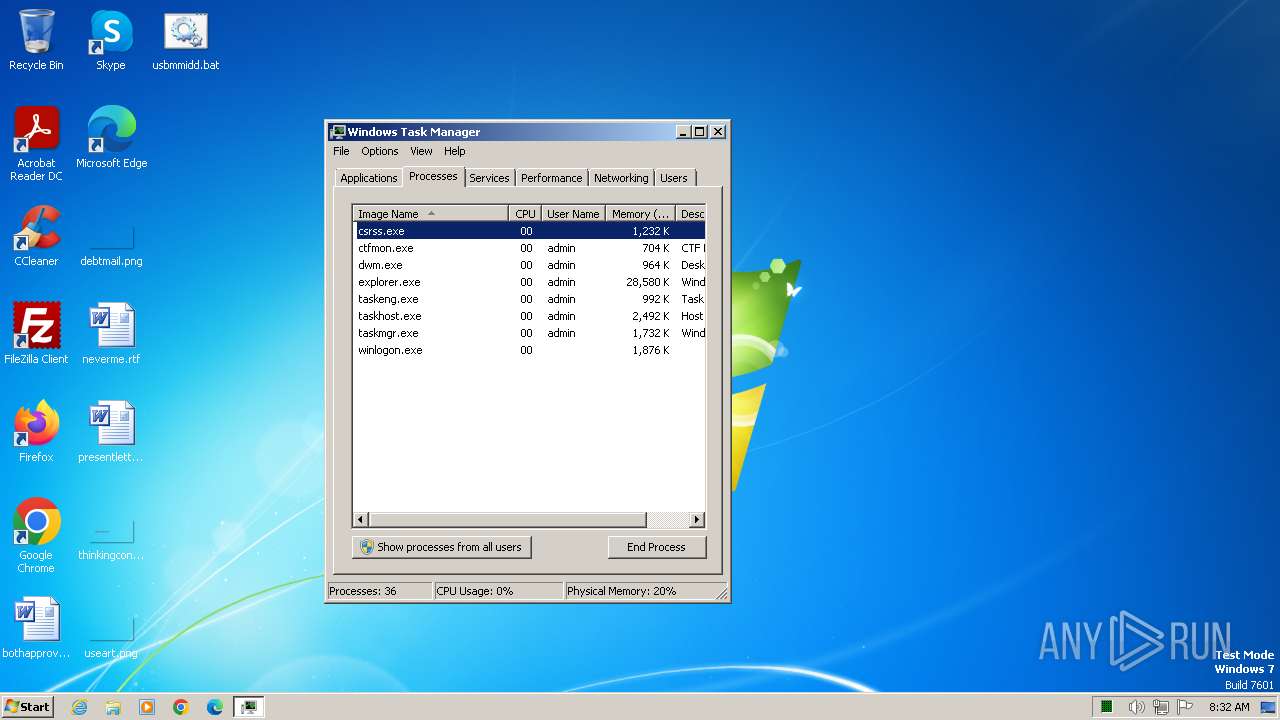
Task: Open Chrome from the taskbar
Action: [x=181, y=707]
